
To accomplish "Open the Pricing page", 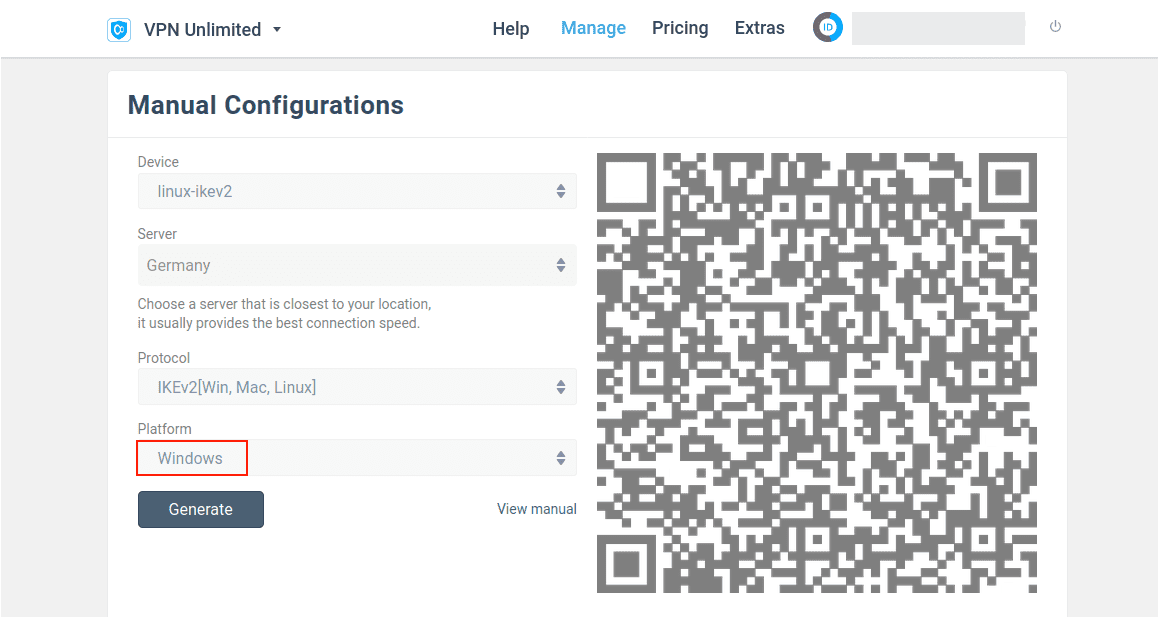I will coord(680,28).
